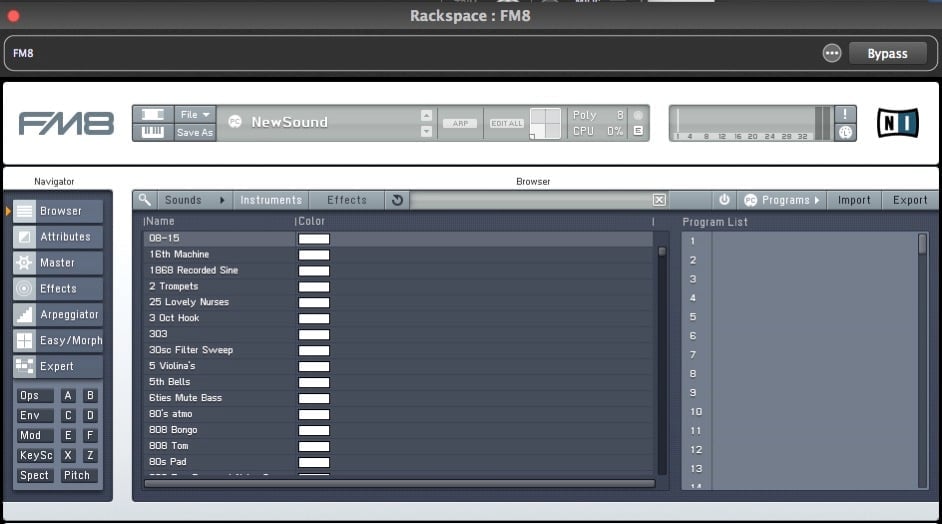Show the rack view icon above keyboard

coord(153,114)
